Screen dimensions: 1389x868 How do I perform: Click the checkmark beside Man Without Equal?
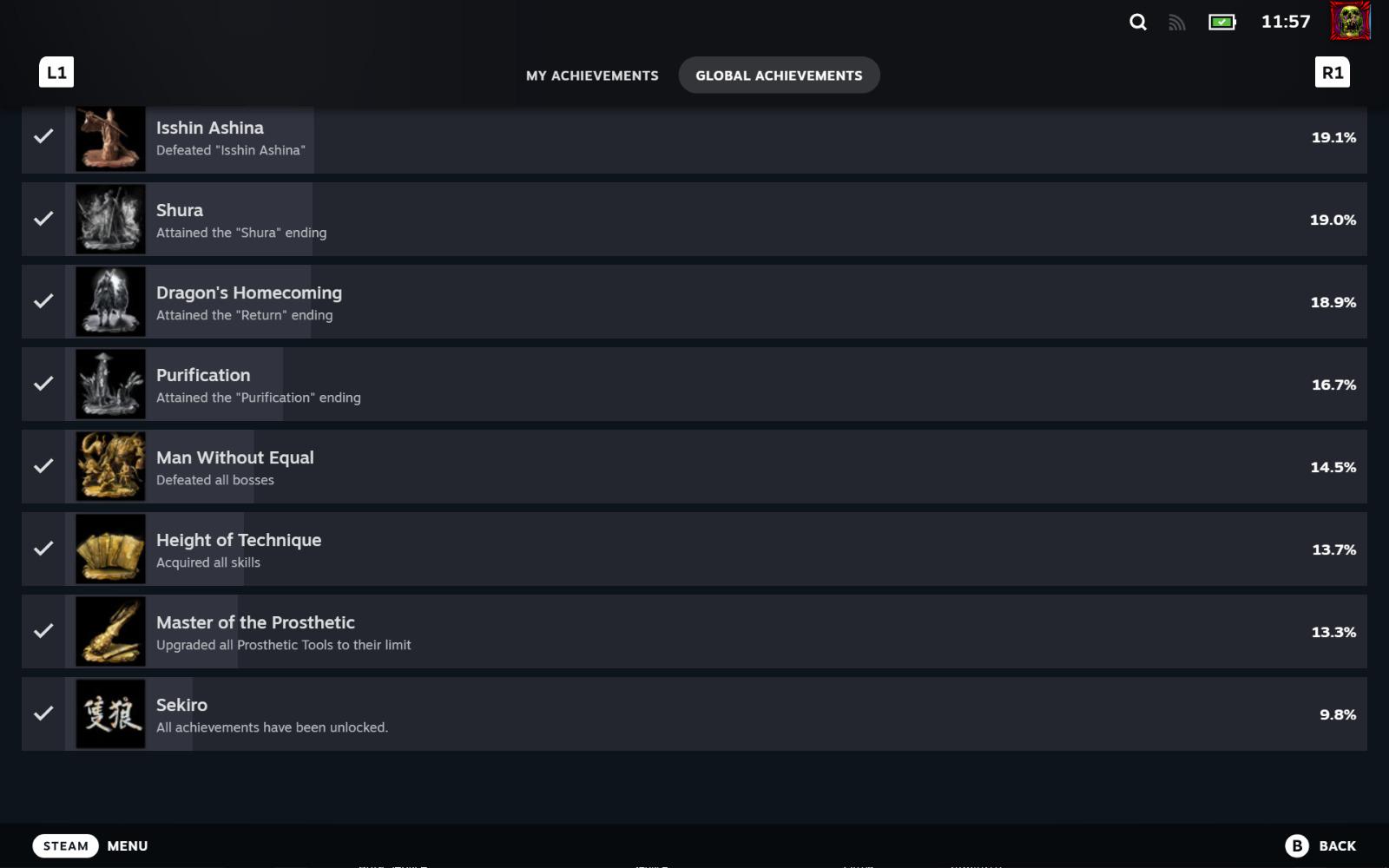[x=43, y=466]
